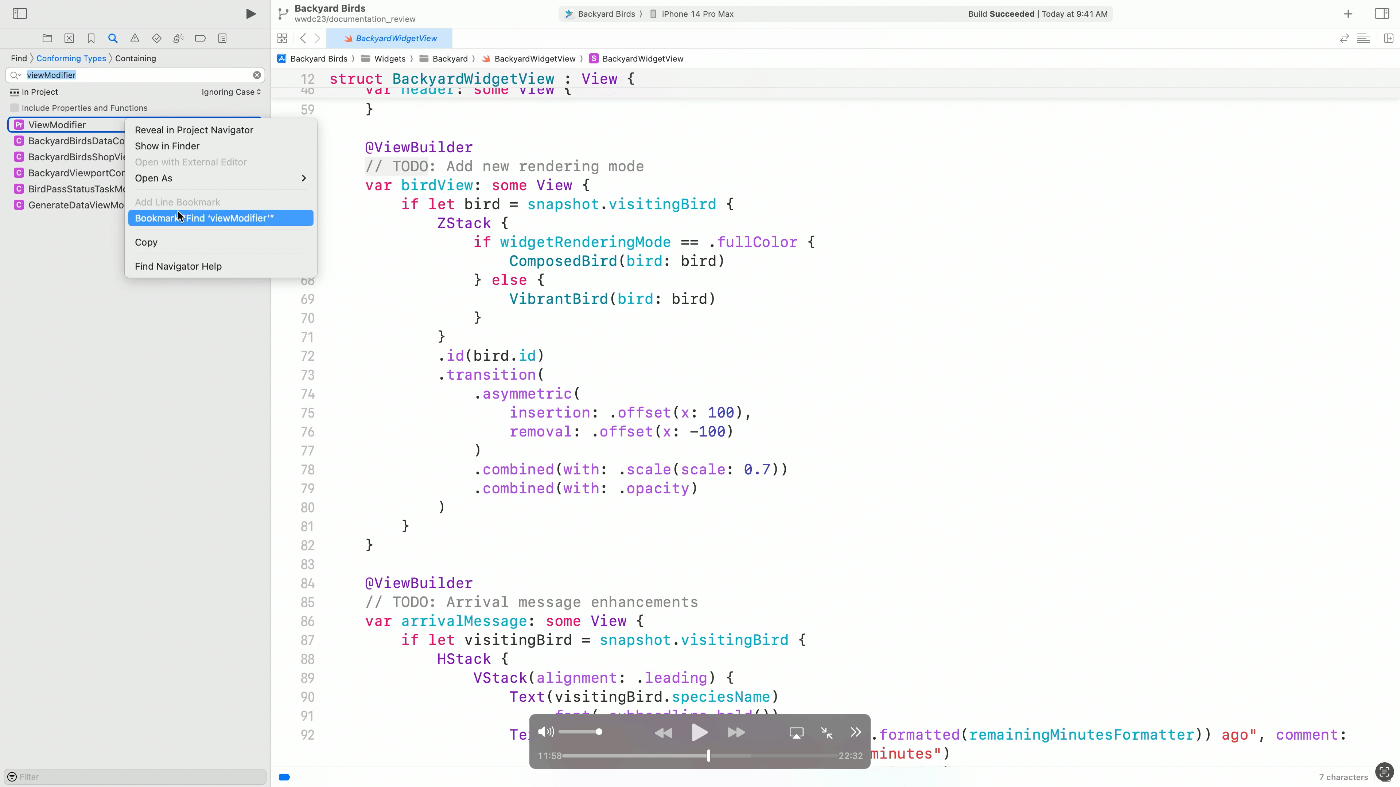Open the Source Control navigator icon
Viewport: 1400px width, 787px height.
click(69, 38)
